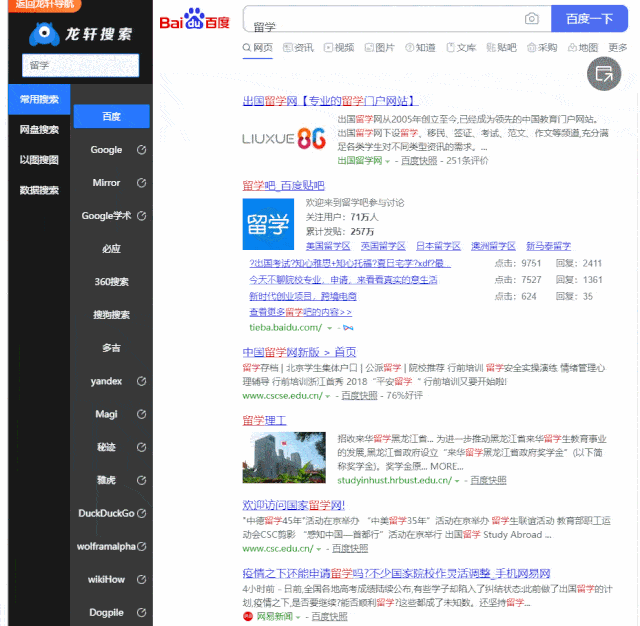The image size is (640, 626).
Task: Select the 多吉 search engine
Action: 111,348
